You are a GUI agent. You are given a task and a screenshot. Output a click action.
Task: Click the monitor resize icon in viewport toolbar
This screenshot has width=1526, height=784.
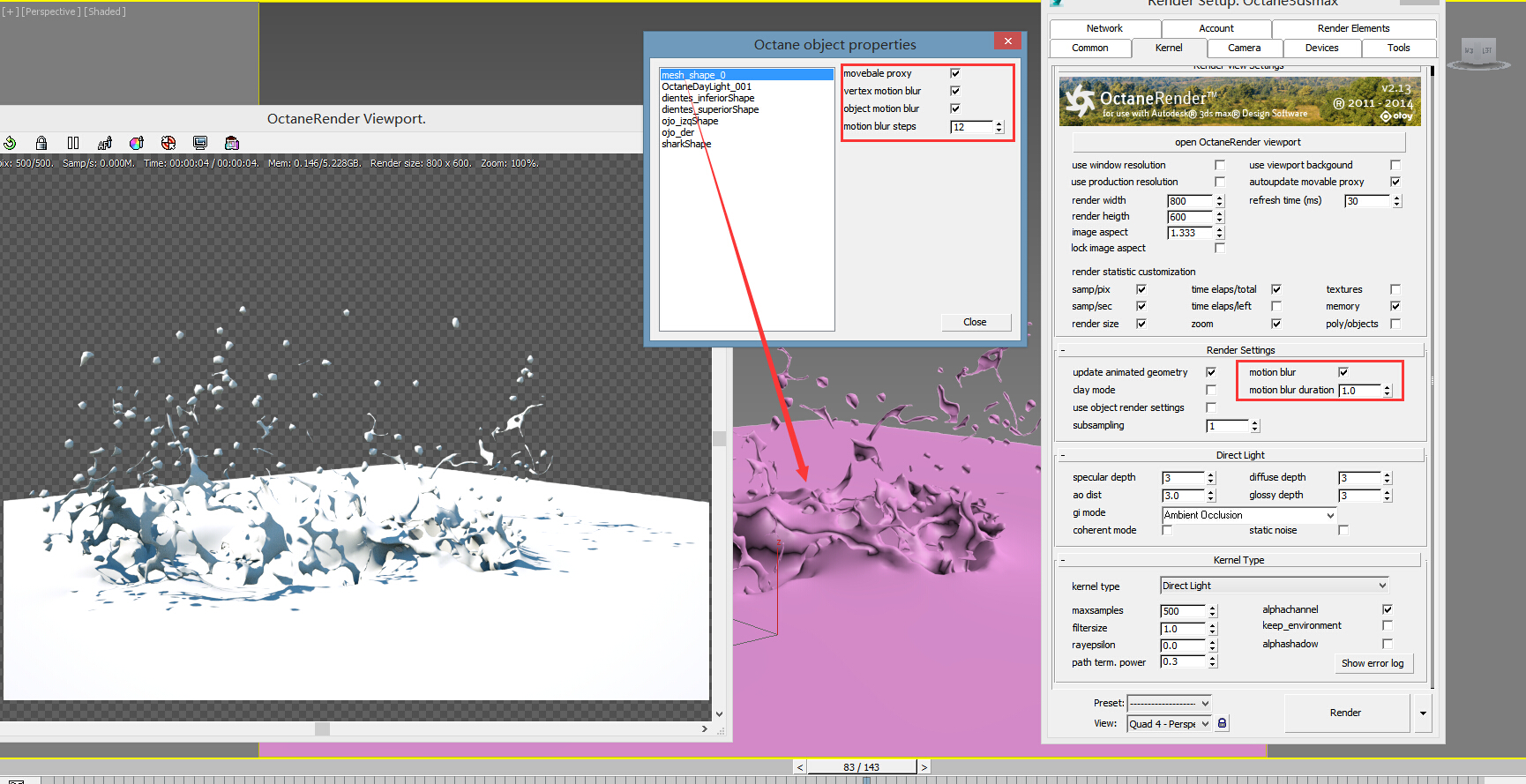(x=200, y=143)
